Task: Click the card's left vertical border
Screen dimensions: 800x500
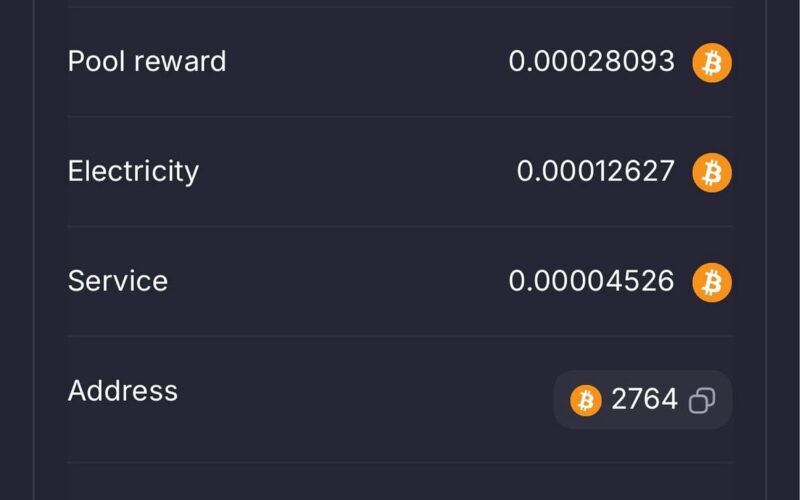Action: [34, 250]
